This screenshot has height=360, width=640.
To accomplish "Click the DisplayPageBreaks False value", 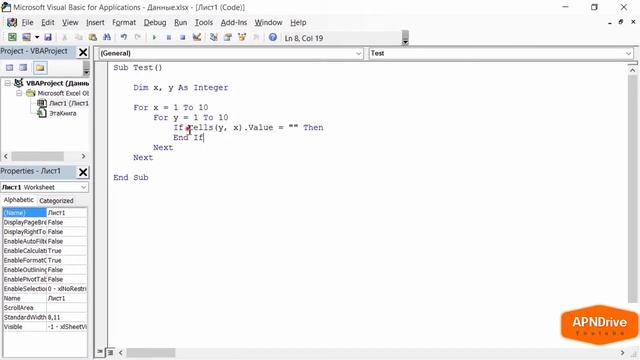I will [x=67, y=222].
